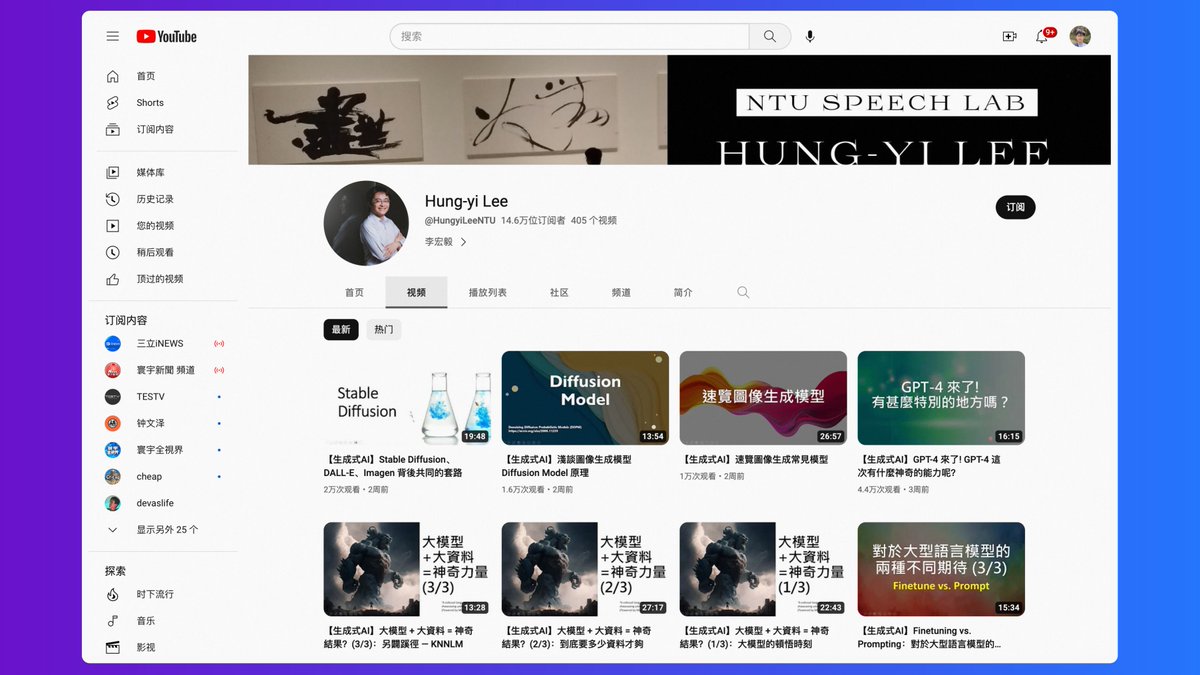Open the create video icon
The height and width of the screenshot is (675, 1200).
point(1009,36)
